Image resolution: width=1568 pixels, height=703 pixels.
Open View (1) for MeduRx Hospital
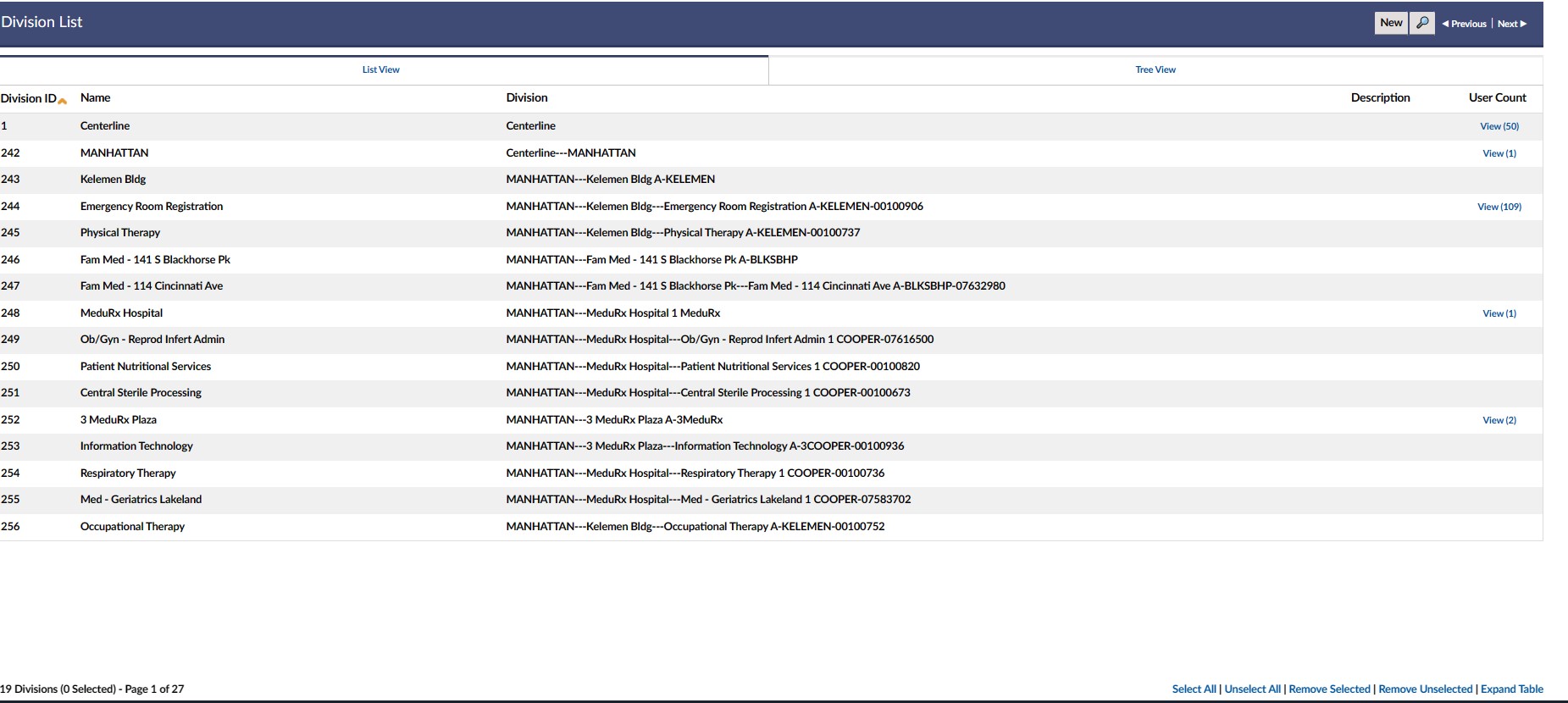tap(1499, 313)
